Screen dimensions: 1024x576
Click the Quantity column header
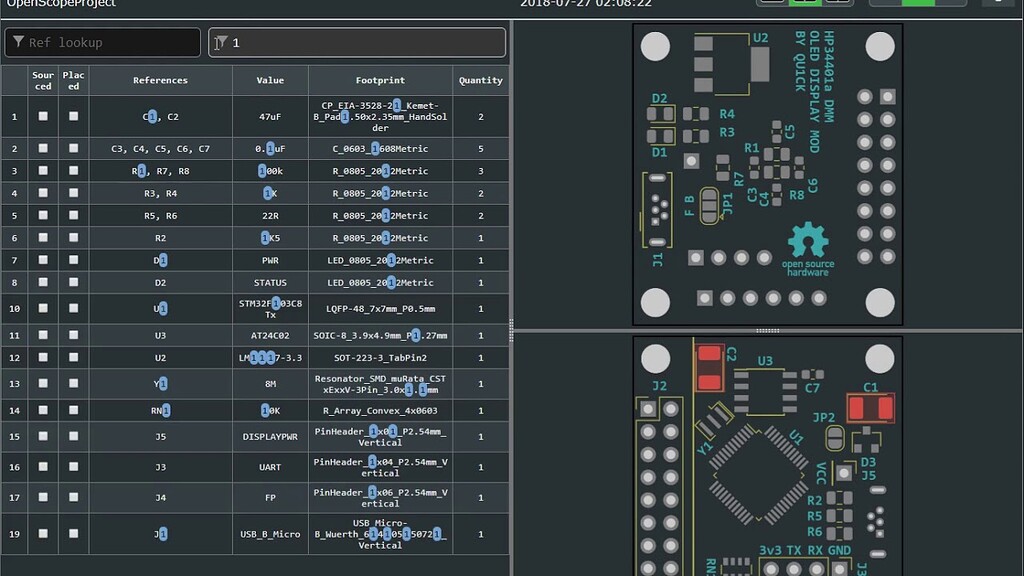[x=480, y=81]
